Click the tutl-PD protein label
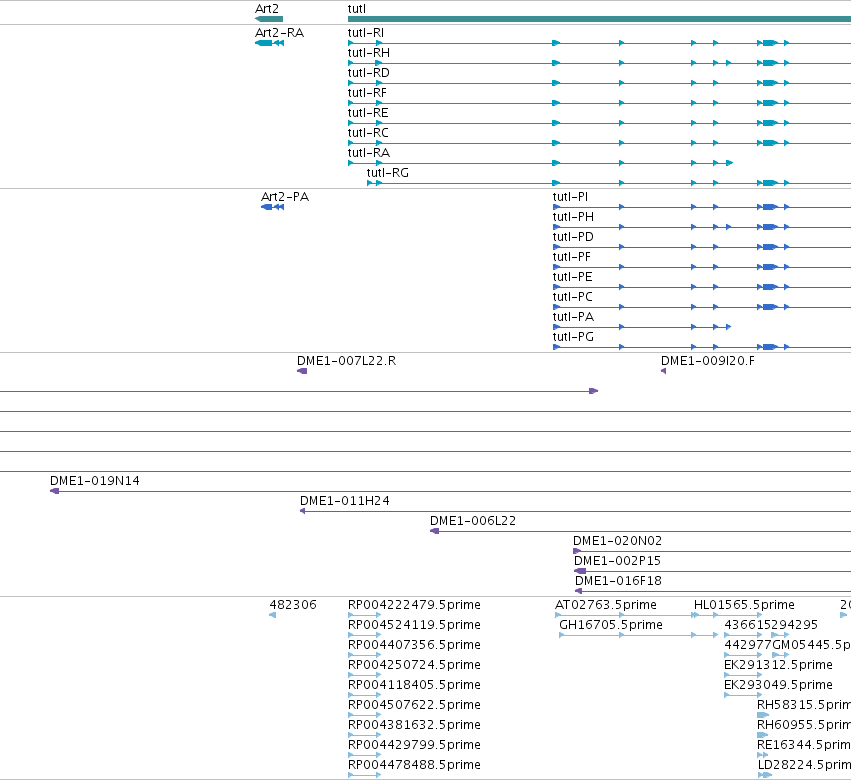 tap(573, 237)
